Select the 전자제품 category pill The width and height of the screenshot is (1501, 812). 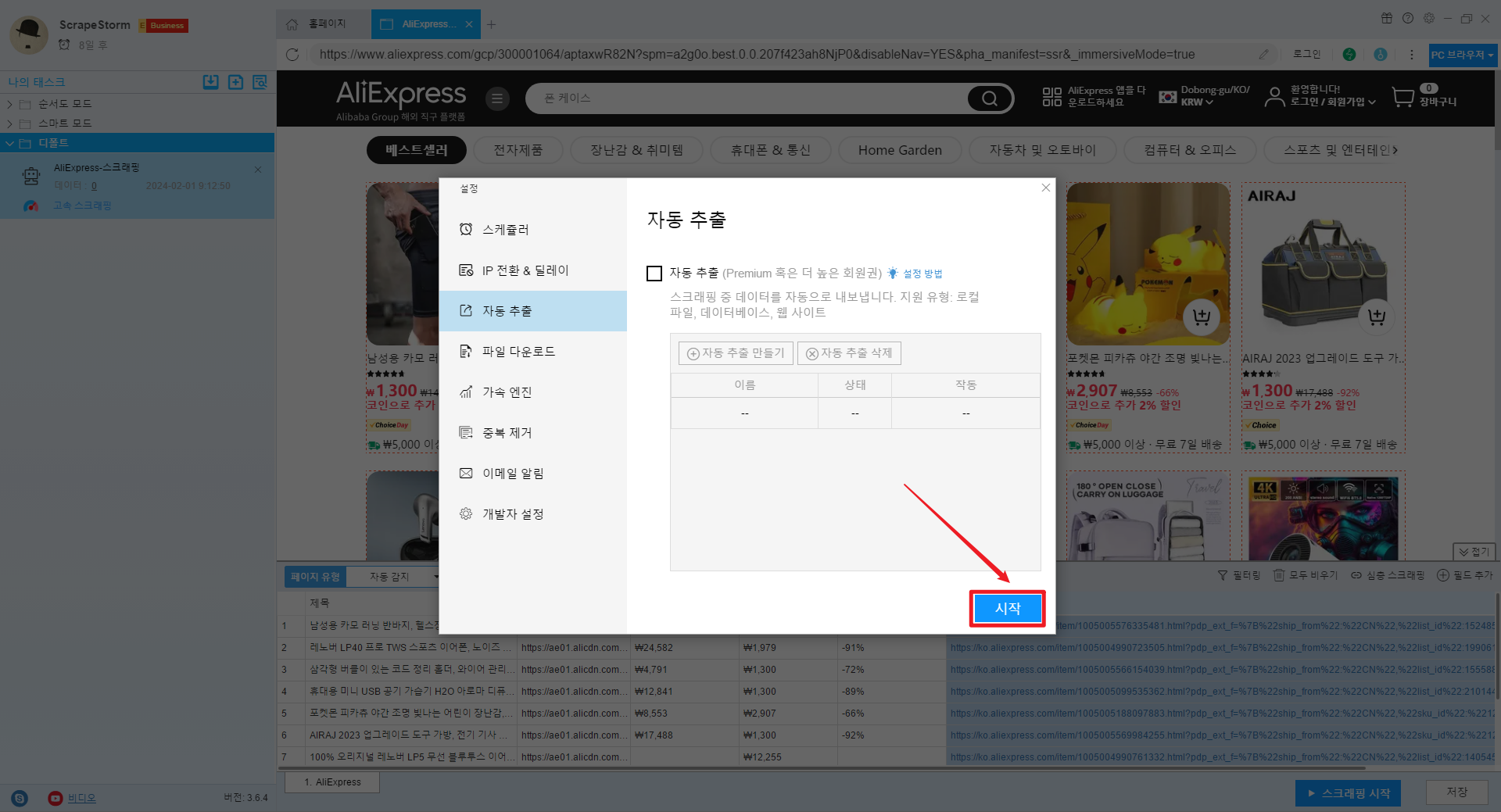pos(518,150)
